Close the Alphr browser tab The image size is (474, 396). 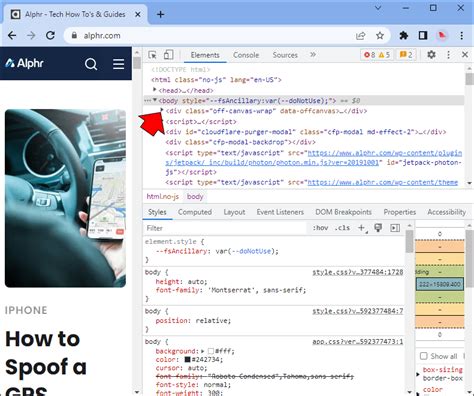(138, 15)
